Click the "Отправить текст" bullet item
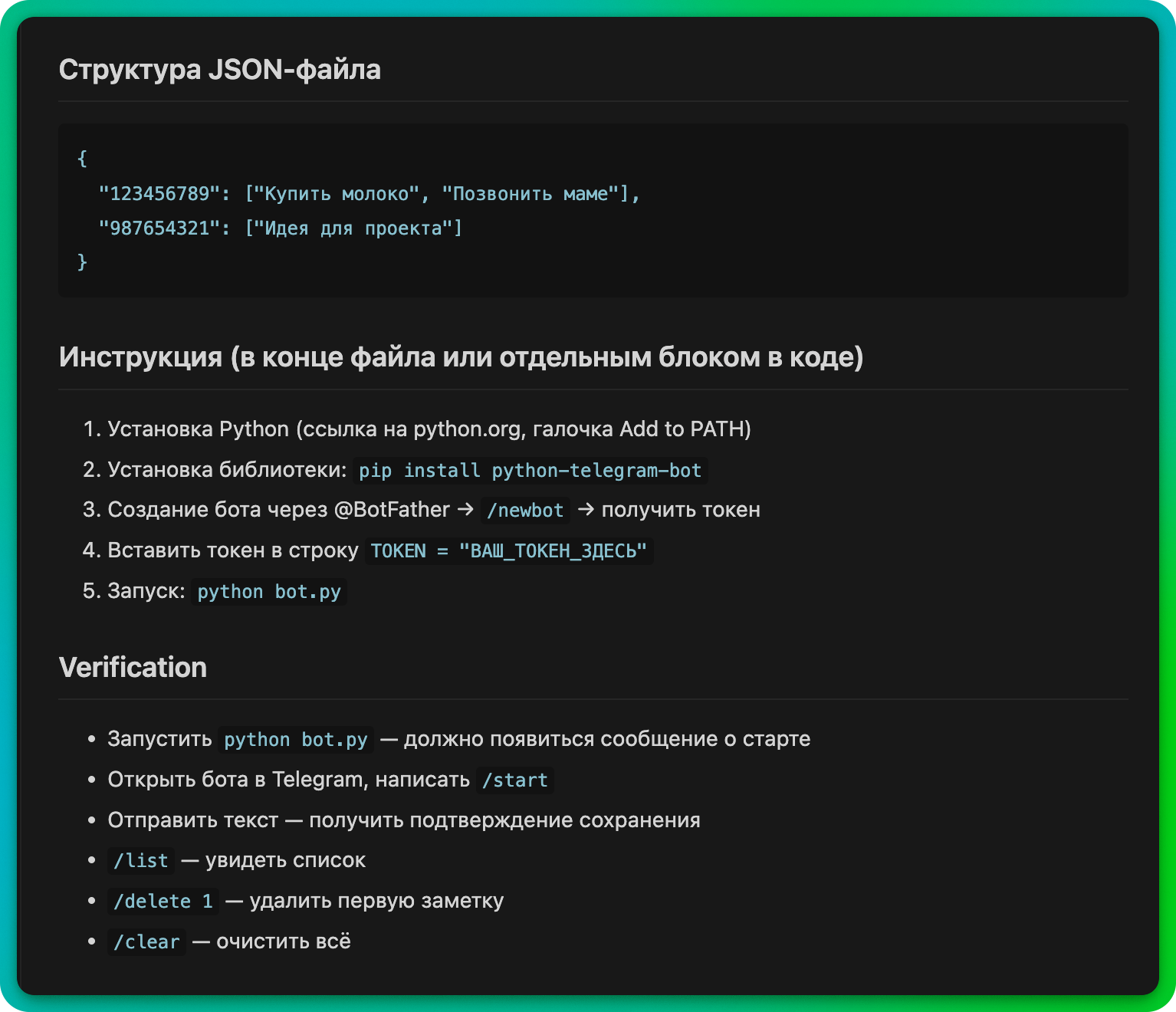The width and height of the screenshot is (1176, 1012). pos(403,820)
